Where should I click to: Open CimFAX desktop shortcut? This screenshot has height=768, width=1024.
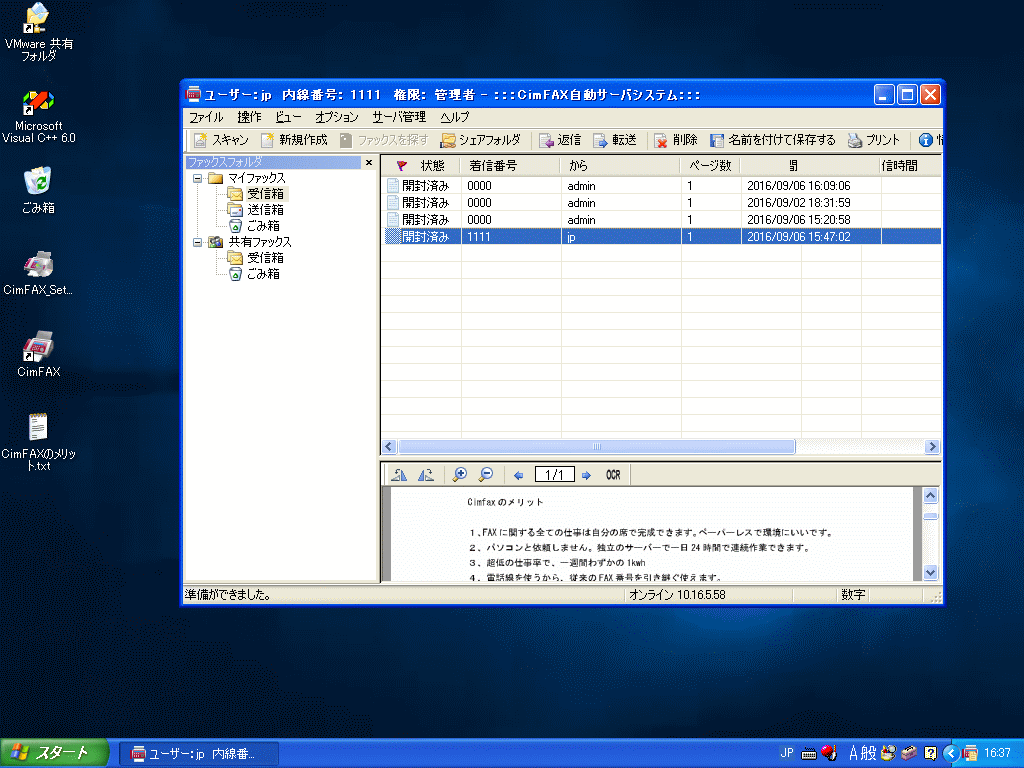(x=39, y=354)
